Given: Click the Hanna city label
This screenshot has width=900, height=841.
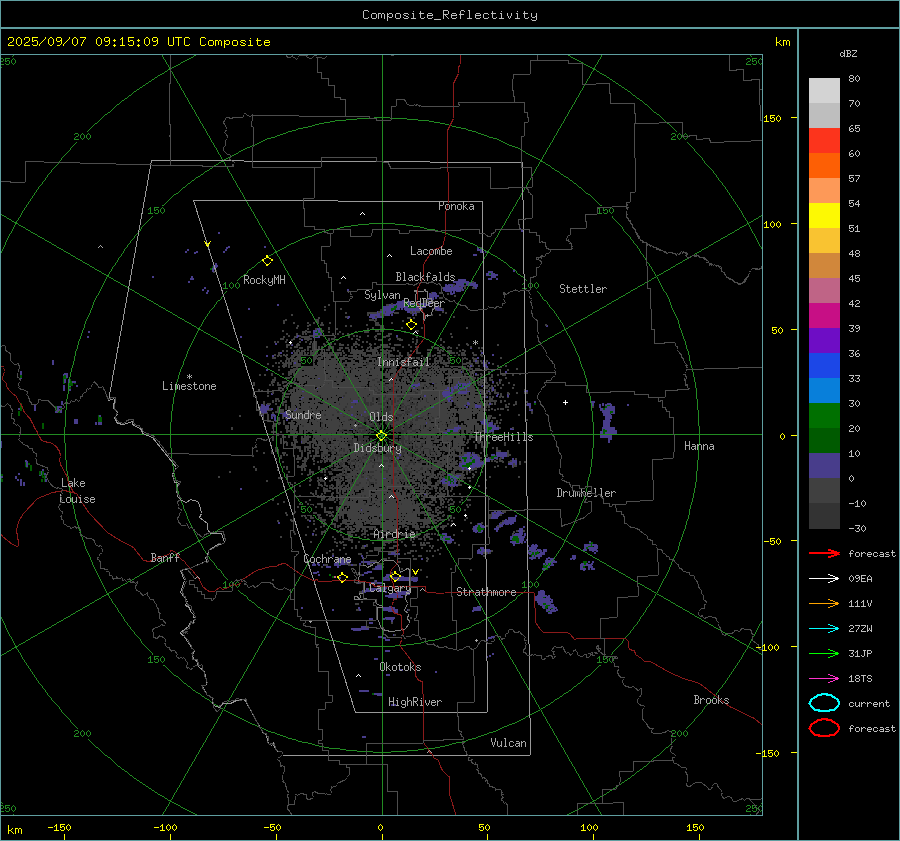Looking at the screenshot, I should pos(699,446).
